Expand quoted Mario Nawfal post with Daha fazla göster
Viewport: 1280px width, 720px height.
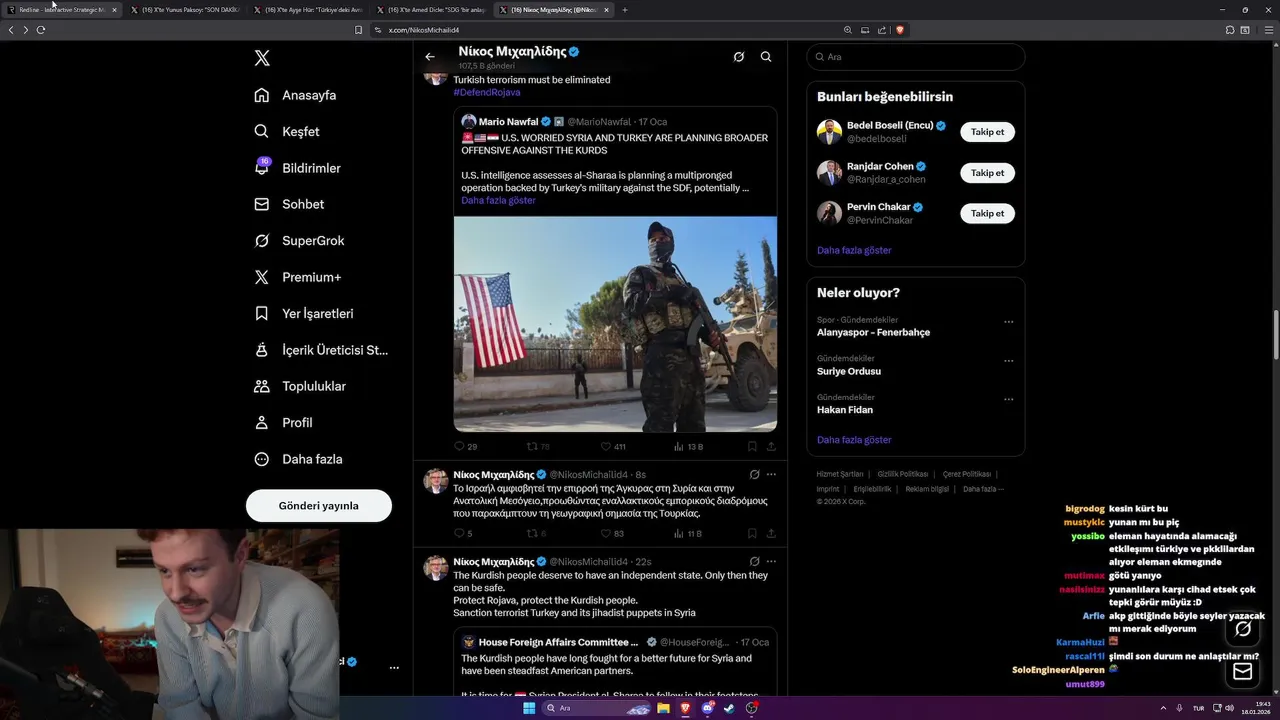(498, 200)
